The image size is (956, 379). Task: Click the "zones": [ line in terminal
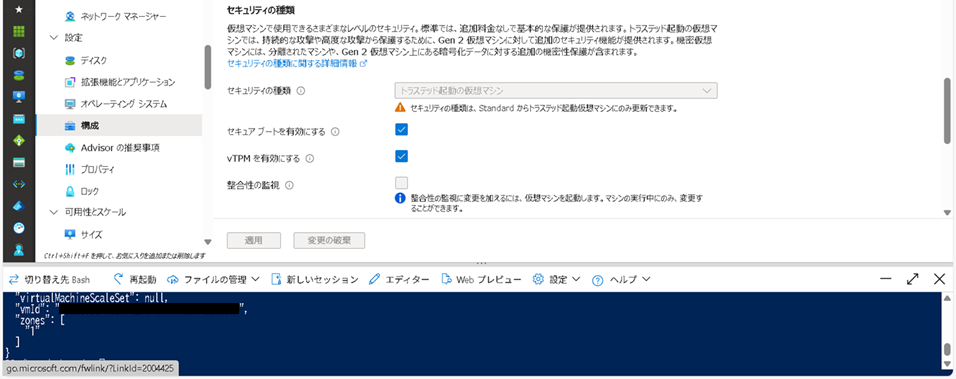point(39,320)
